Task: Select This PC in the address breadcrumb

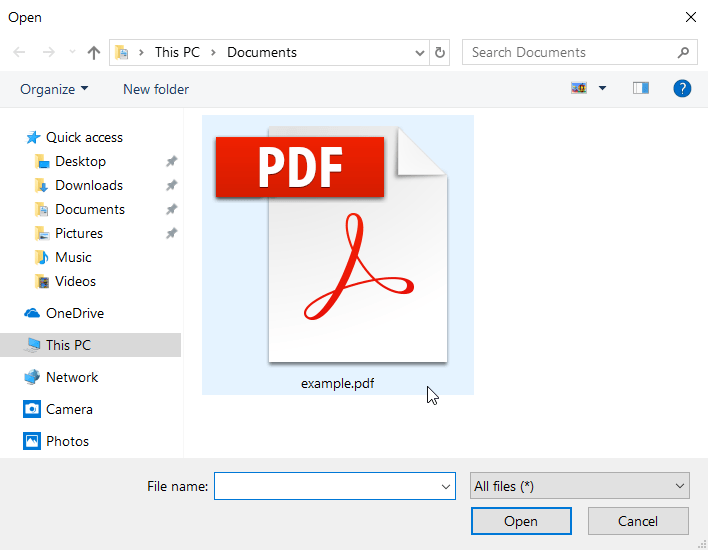Action: click(177, 52)
